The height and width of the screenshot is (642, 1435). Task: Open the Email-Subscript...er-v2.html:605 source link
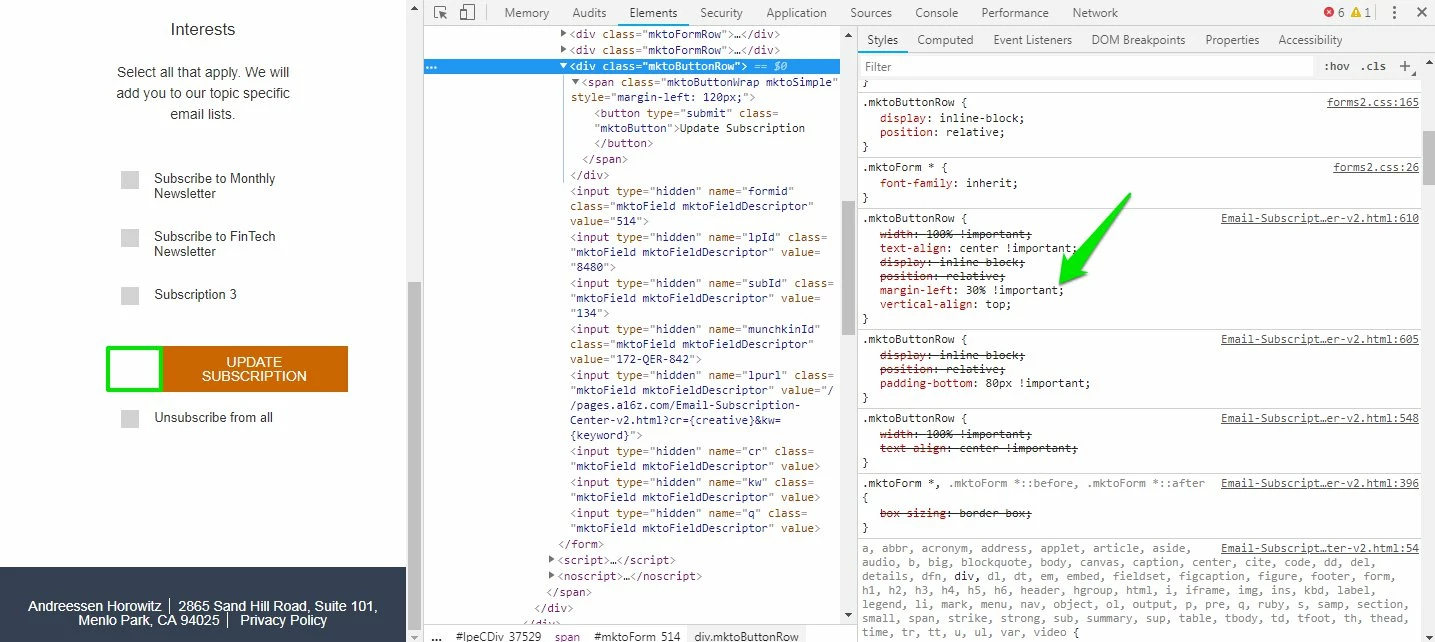(x=1319, y=339)
